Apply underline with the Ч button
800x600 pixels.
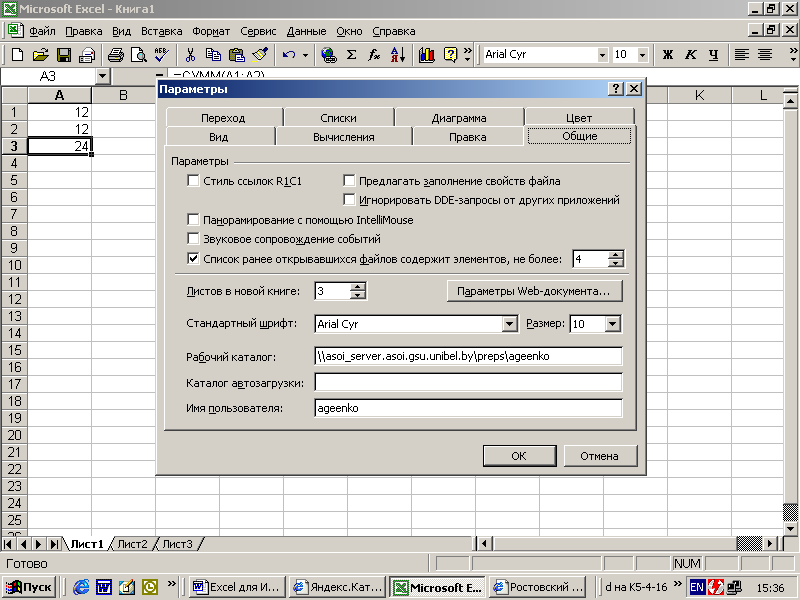(714, 54)
